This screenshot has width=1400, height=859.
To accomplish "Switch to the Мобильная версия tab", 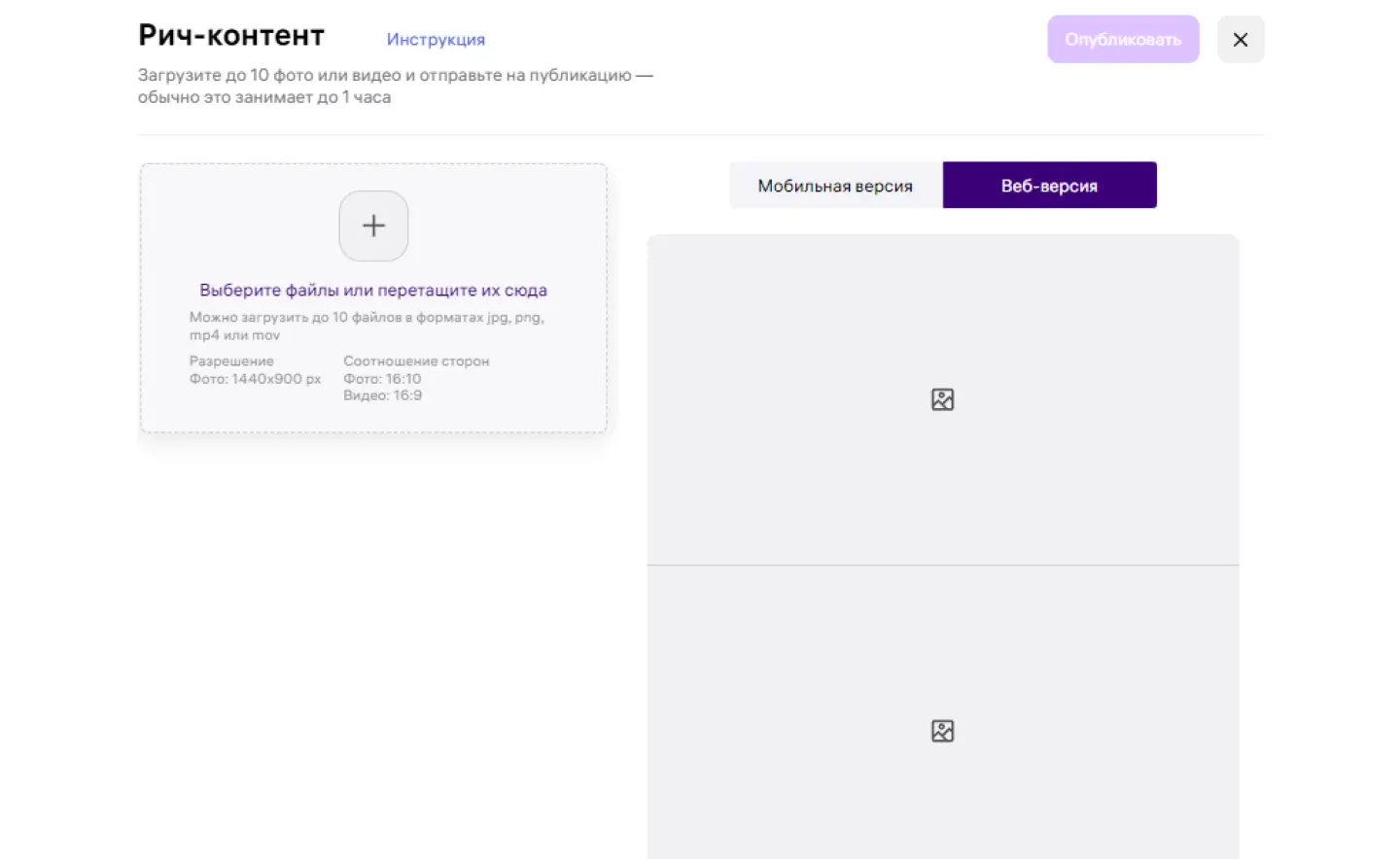I will click(x=835, y=185).
